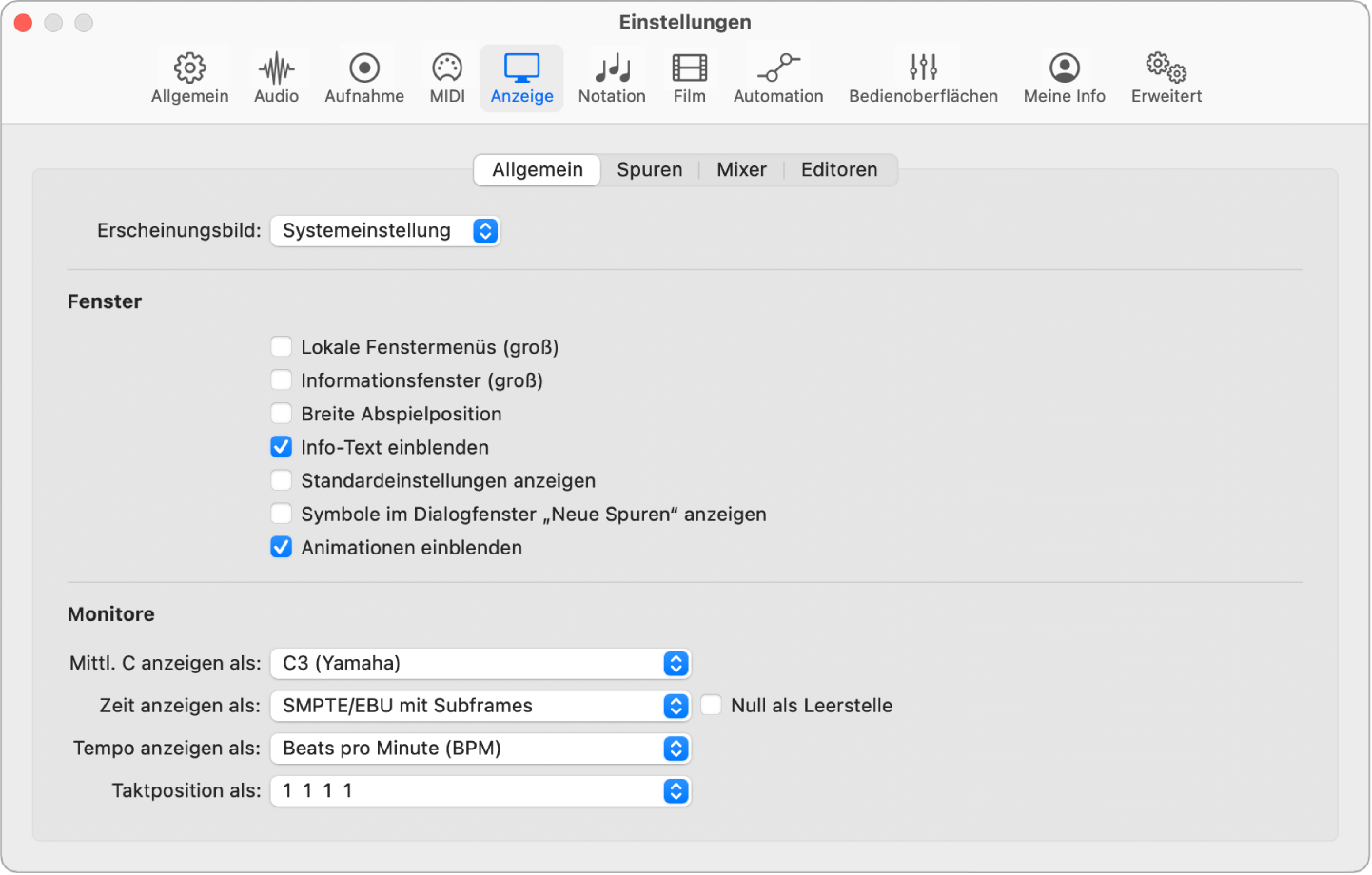Switch to the Spuren tab
The image size is (1372, 875).
tap(650, 170)
